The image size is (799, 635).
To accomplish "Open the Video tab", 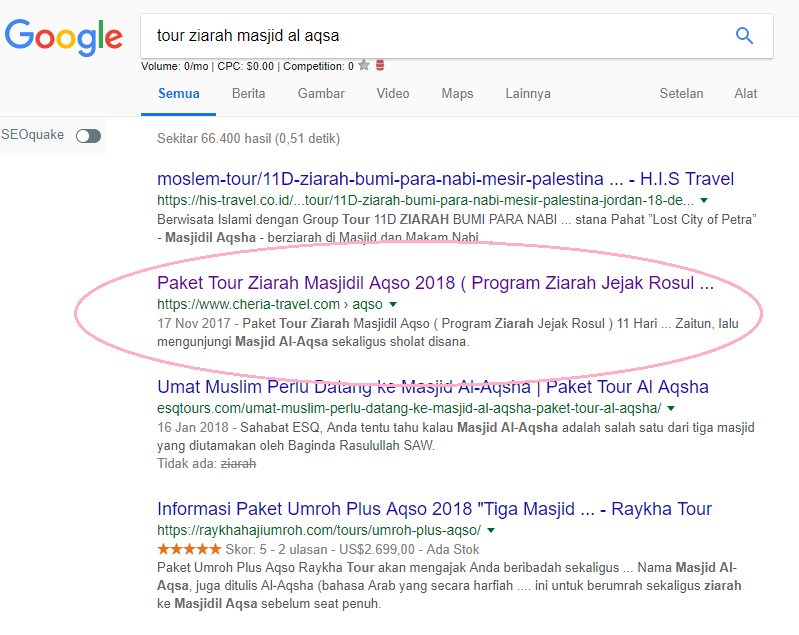I will click(393, 94).
